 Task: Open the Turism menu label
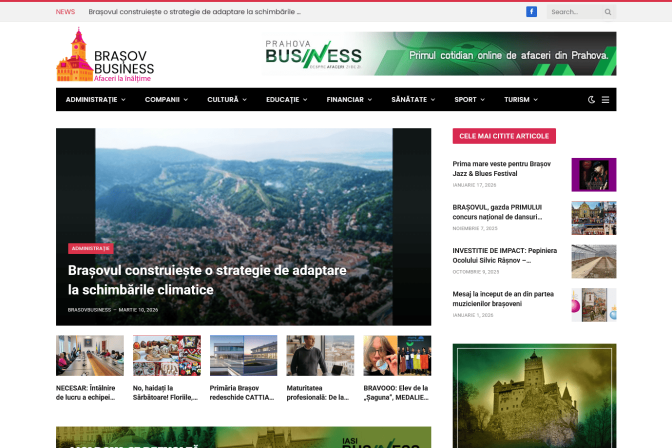click(517, 99)
